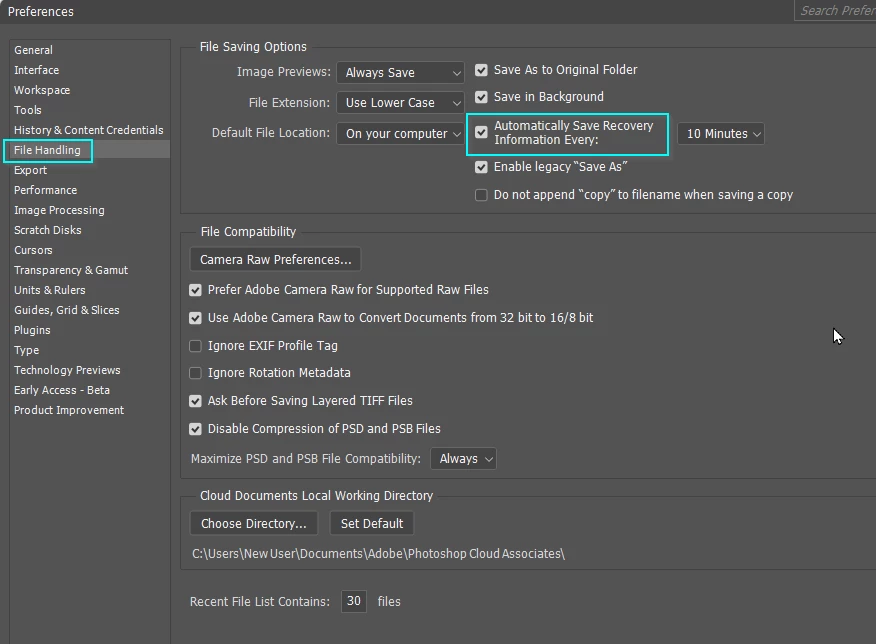Open Export preferences

coord(31,170)
